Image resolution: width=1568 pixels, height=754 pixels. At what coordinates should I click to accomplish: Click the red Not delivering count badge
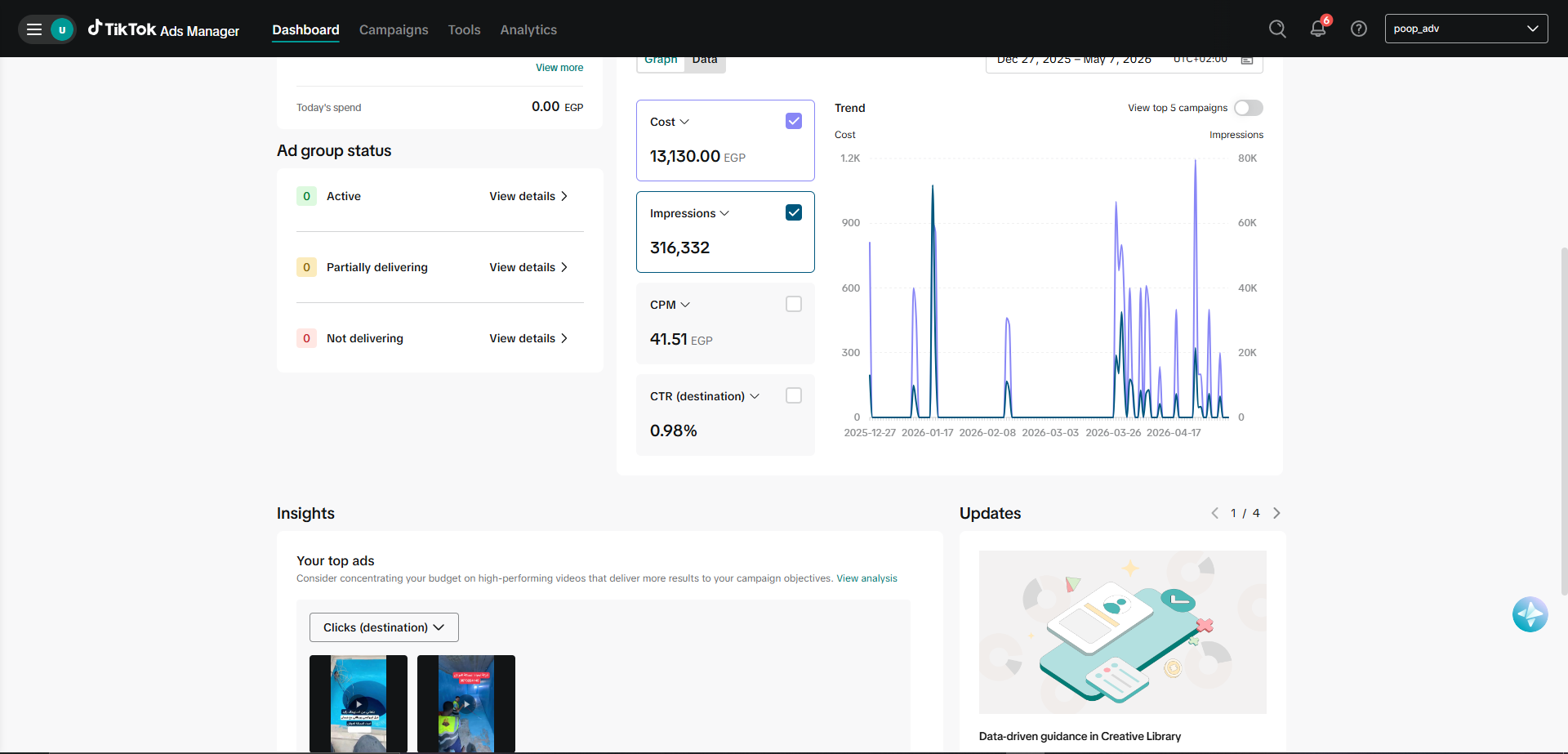coord(306,338)
